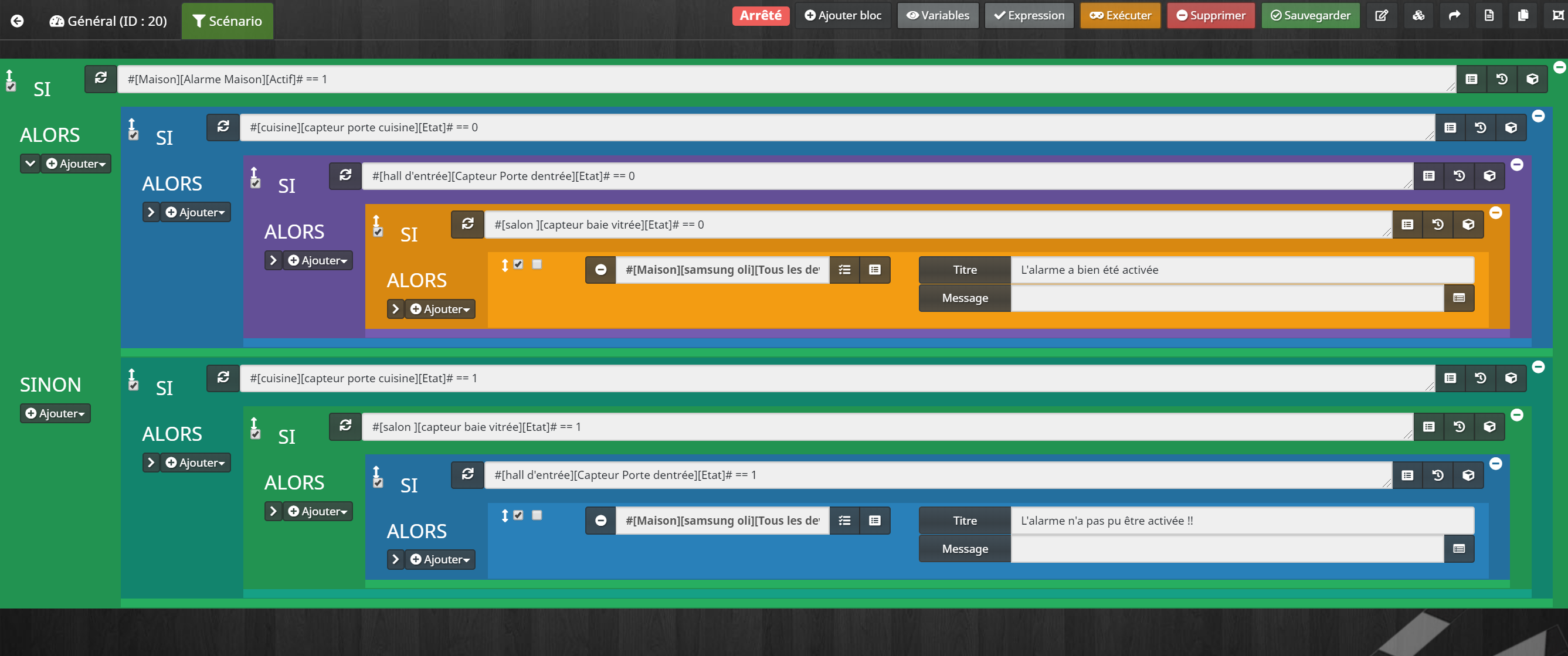
Task: Toggle enabled checkbox of 'alarme a bien été activée' action
Action: [518, 264]
